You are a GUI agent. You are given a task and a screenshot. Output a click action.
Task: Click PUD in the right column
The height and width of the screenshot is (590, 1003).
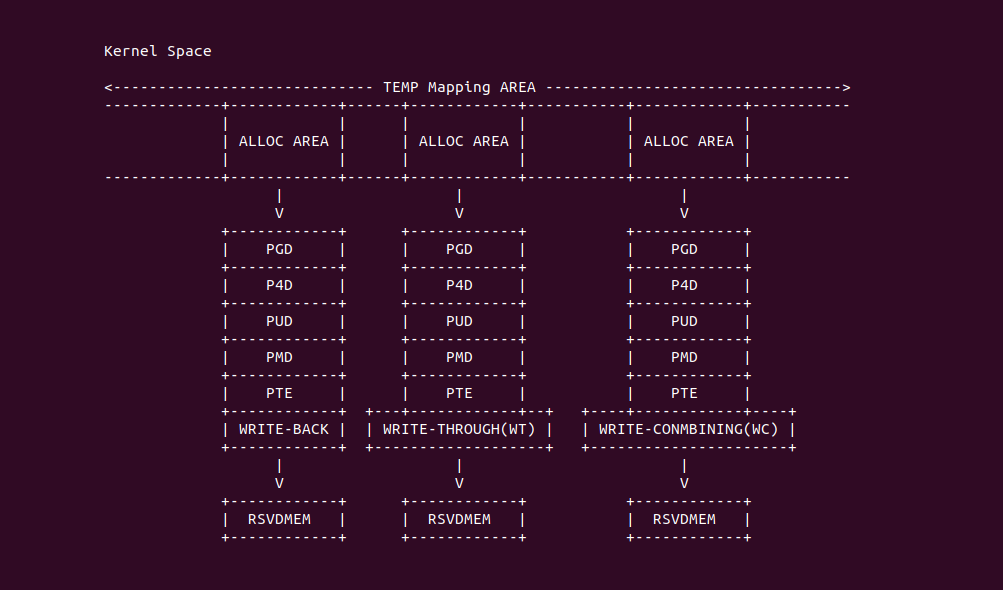684,321
